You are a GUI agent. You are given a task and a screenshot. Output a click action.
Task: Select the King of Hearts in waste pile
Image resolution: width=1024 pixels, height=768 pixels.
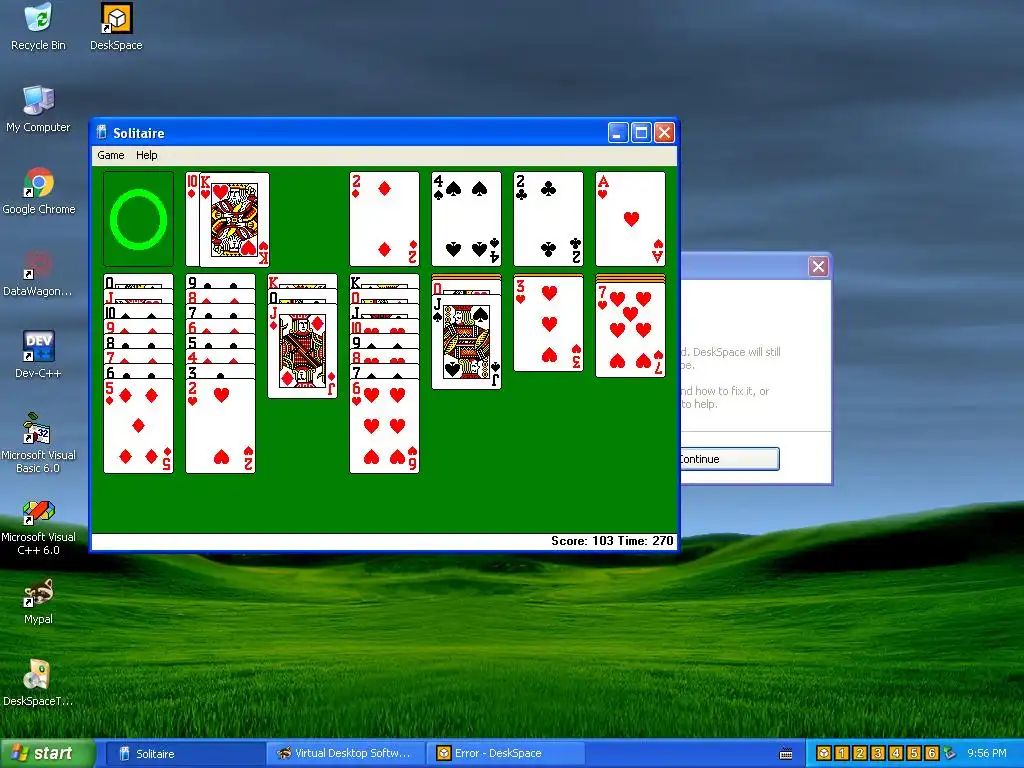coord(234,219)
